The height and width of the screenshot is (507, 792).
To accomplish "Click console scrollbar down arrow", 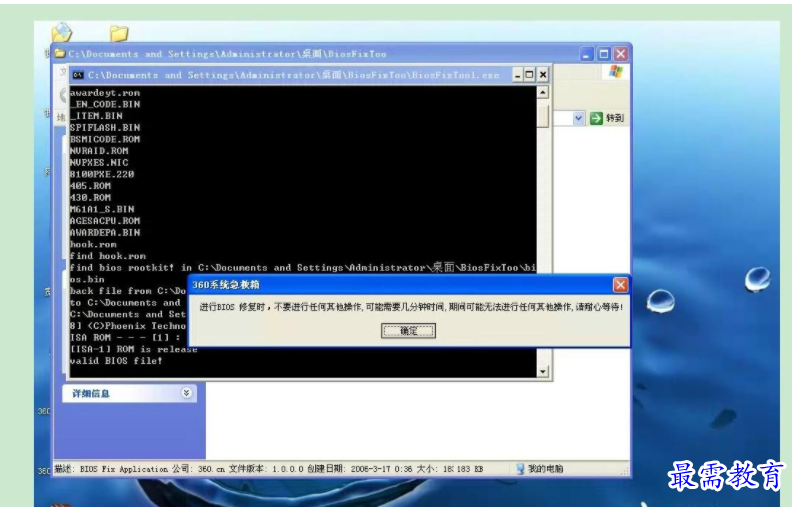I will tap(542, 372).
